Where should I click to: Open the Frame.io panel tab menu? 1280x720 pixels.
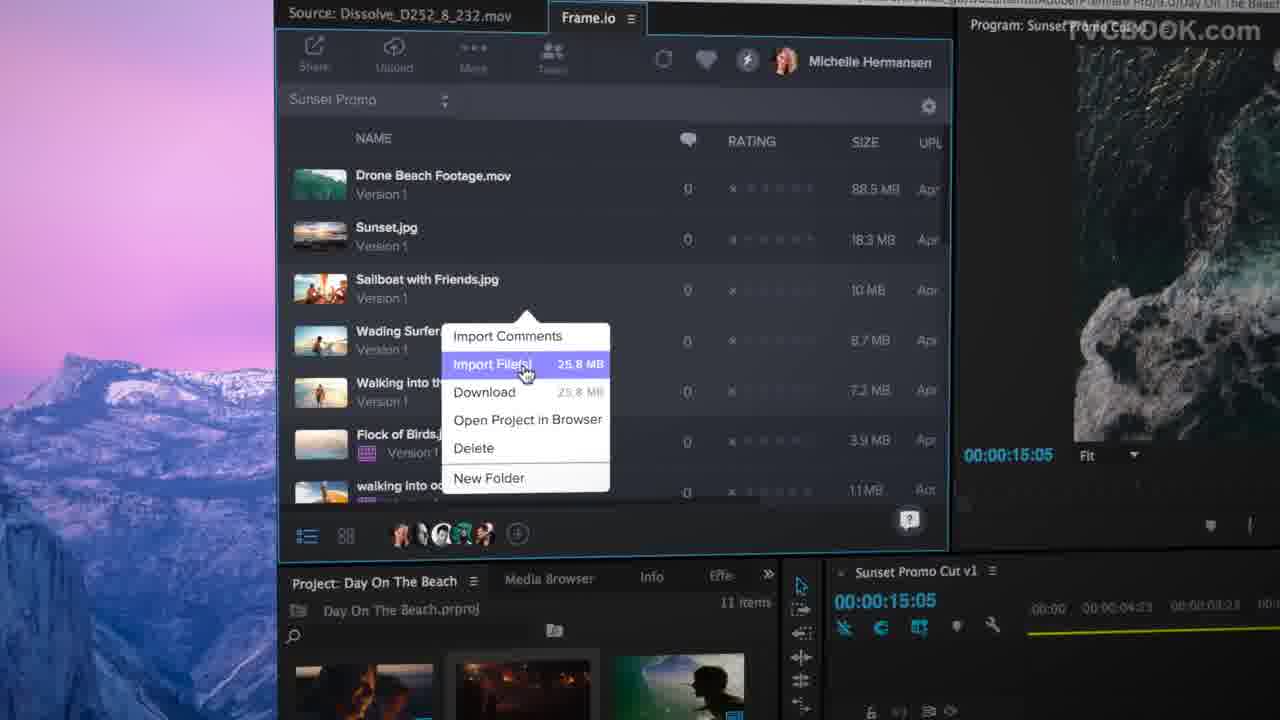(631, 19)
